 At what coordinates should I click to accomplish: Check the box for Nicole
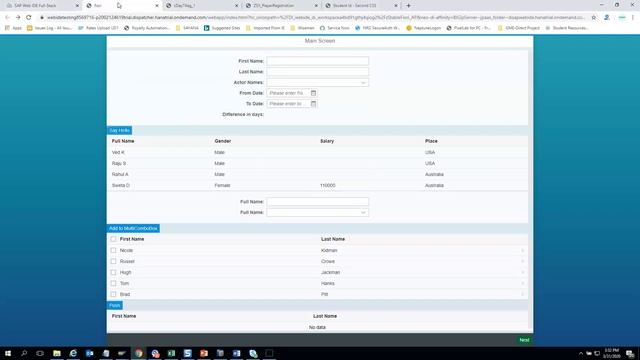[113, 250]
